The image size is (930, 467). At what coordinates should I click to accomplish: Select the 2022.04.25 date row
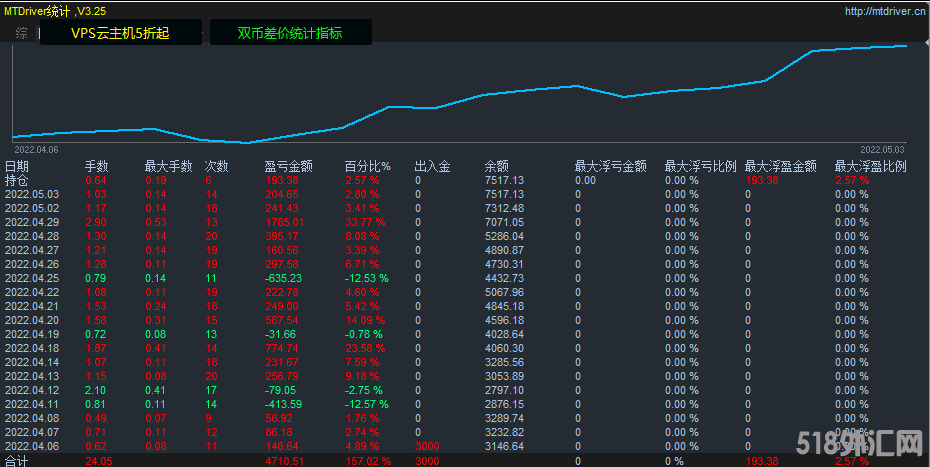click(32, 278)
